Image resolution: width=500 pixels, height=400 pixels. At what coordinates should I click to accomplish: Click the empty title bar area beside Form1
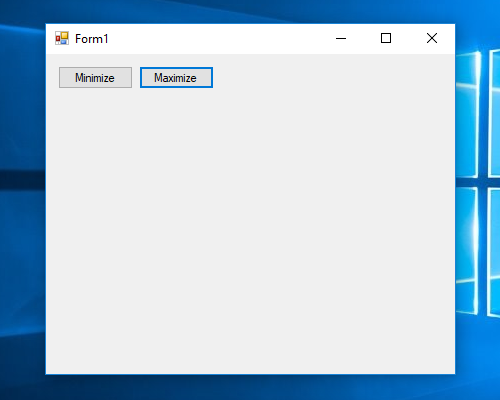coord(217,39)
